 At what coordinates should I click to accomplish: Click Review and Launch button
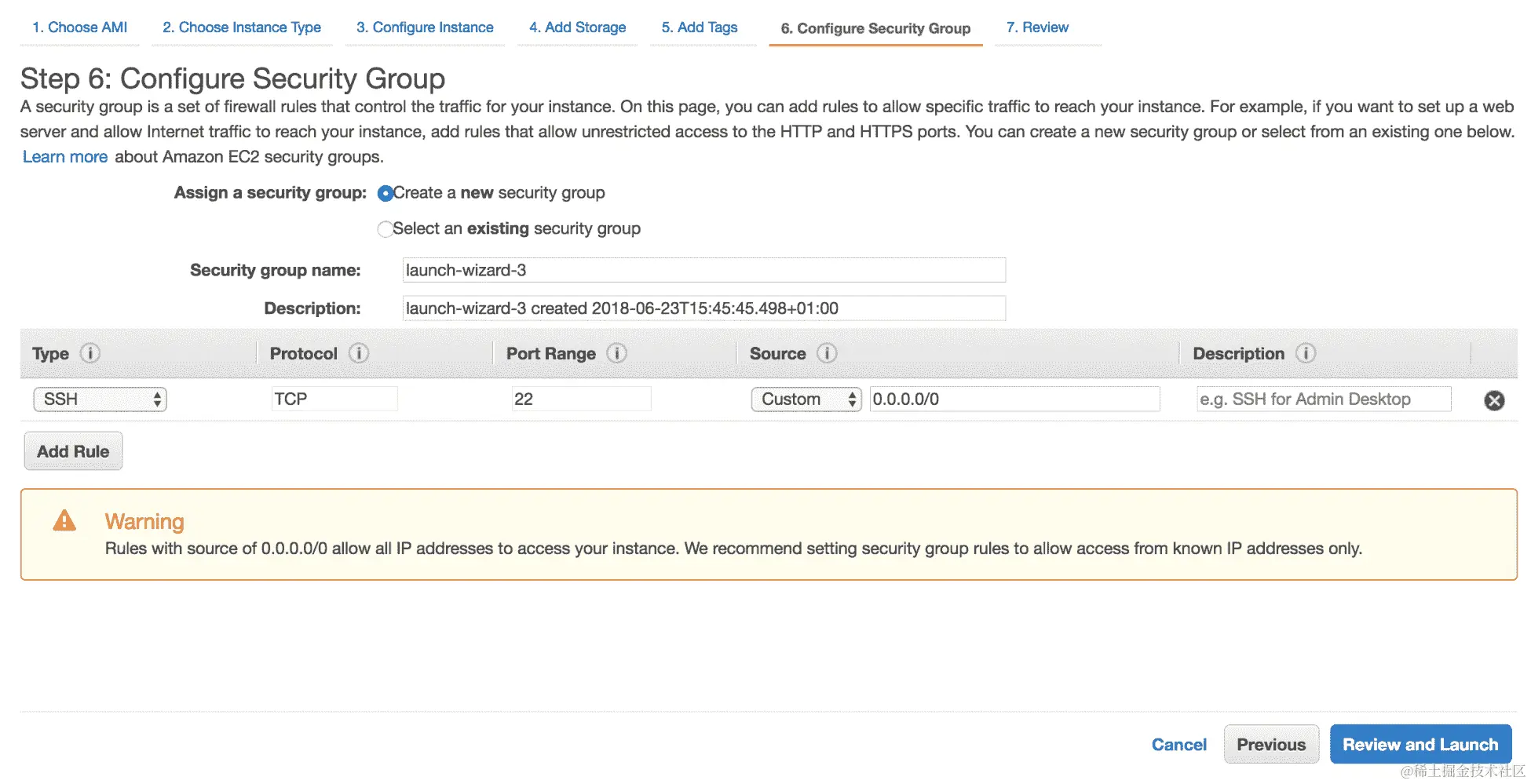pos(1420,745)
